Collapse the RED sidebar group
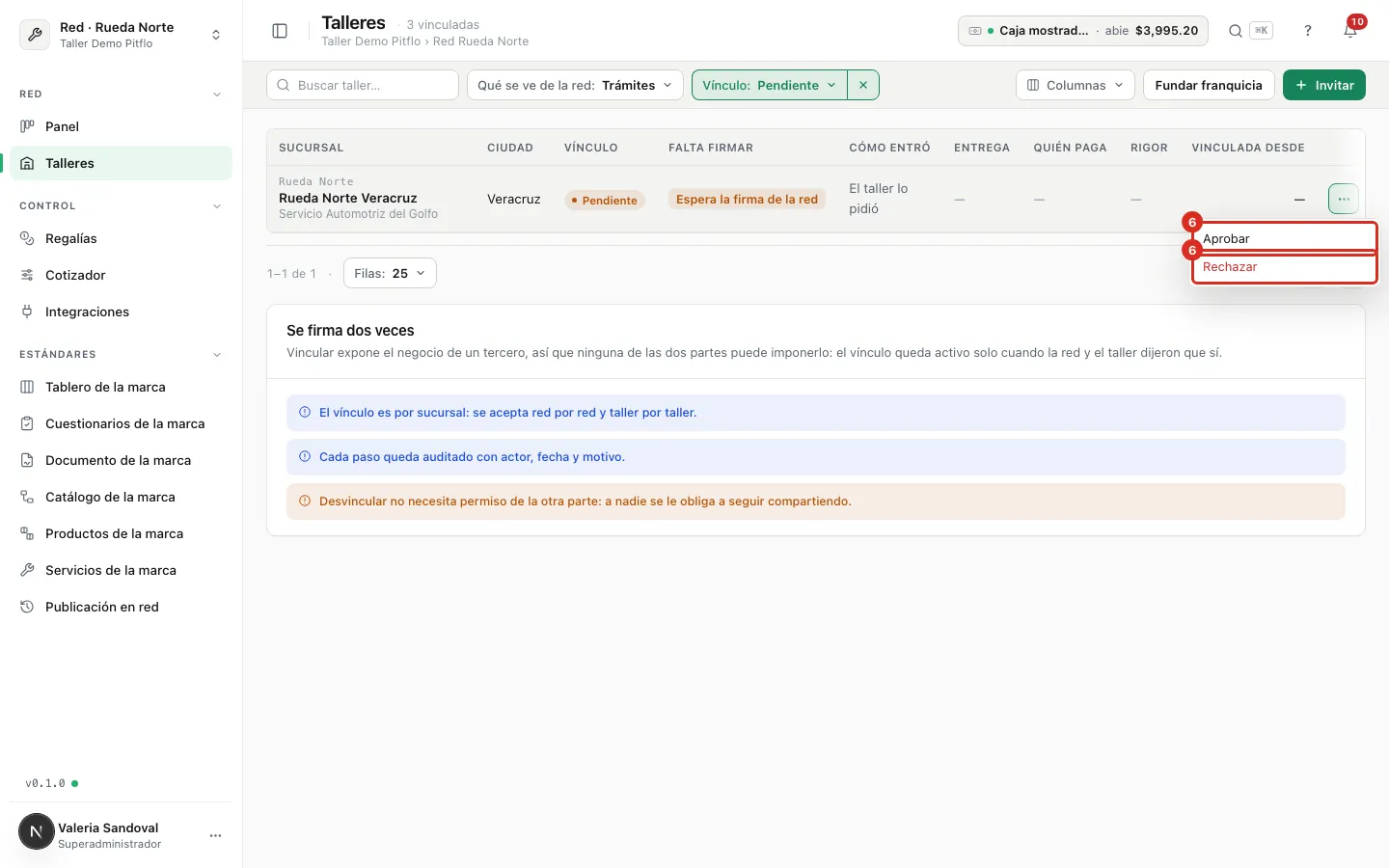Screen dimensions: 1389x868 pos(121,95)
